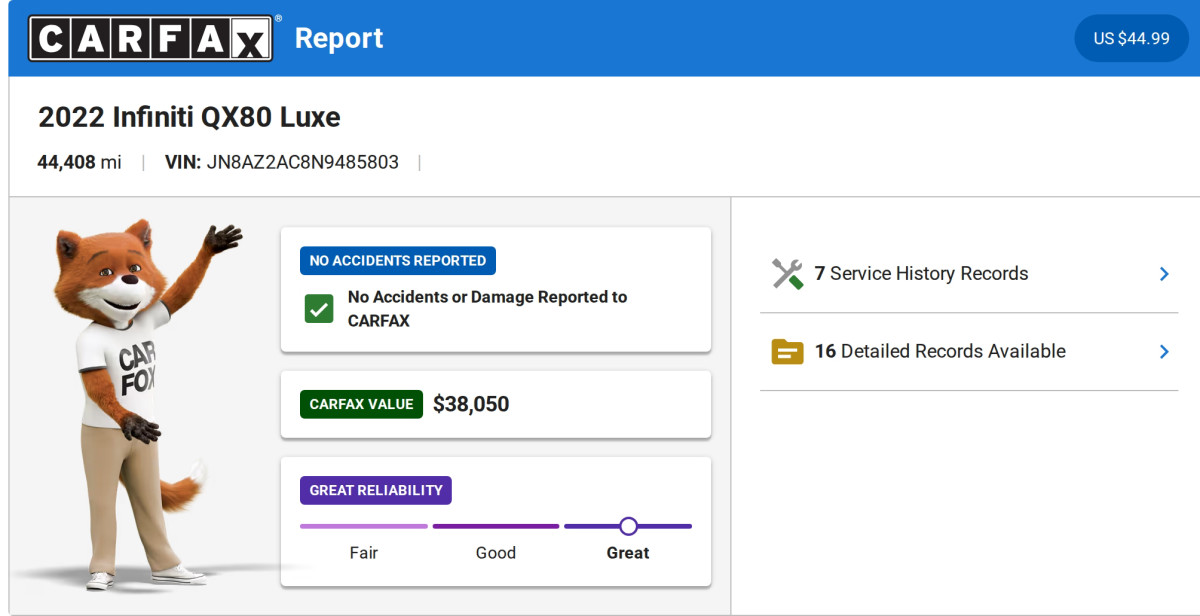Image resolution: width=1200 pixels, height=616 pixels.
Task: Click the green no-accidents checkmark box
Action: click(319, 309)
